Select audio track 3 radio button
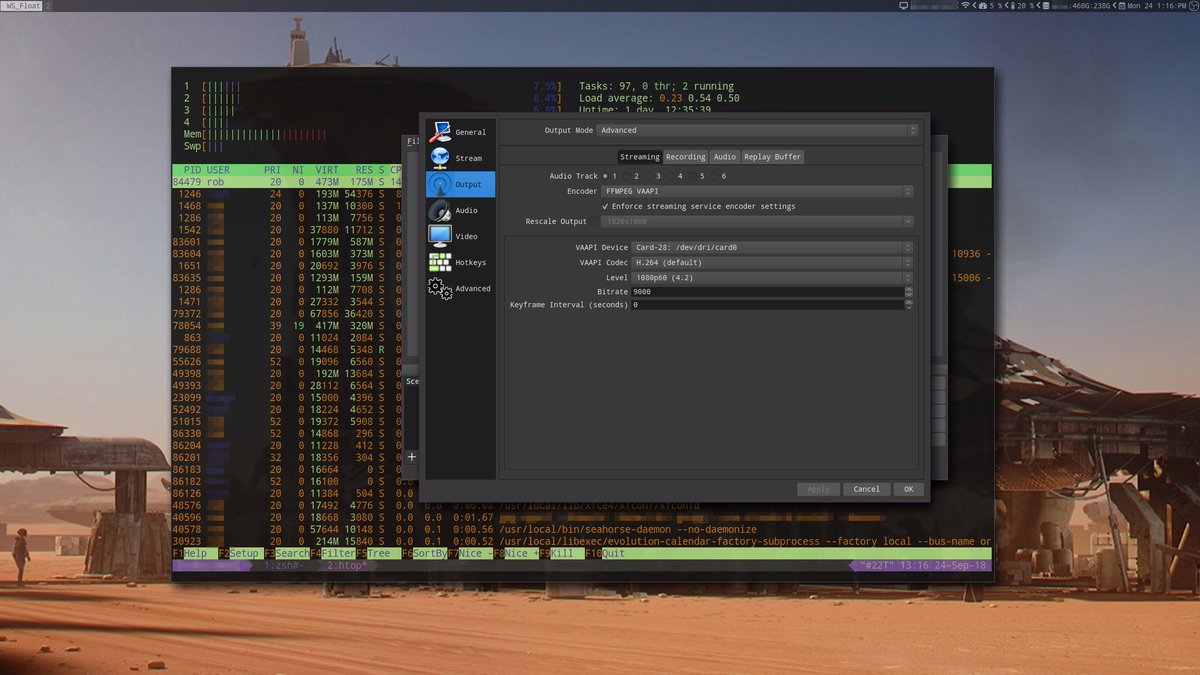 click(649, 176)
